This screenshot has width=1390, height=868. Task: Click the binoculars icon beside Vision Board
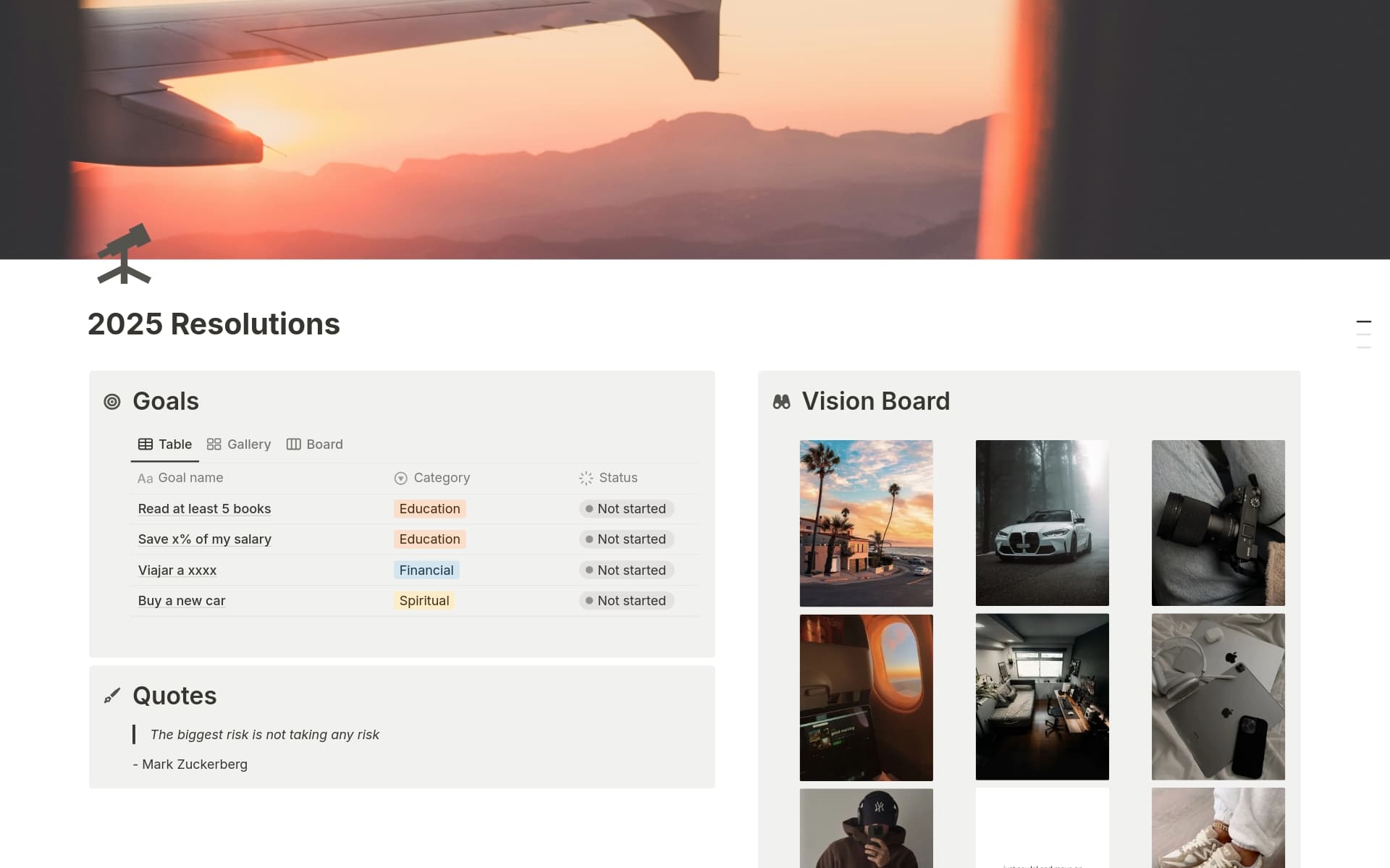click(781, 402)
